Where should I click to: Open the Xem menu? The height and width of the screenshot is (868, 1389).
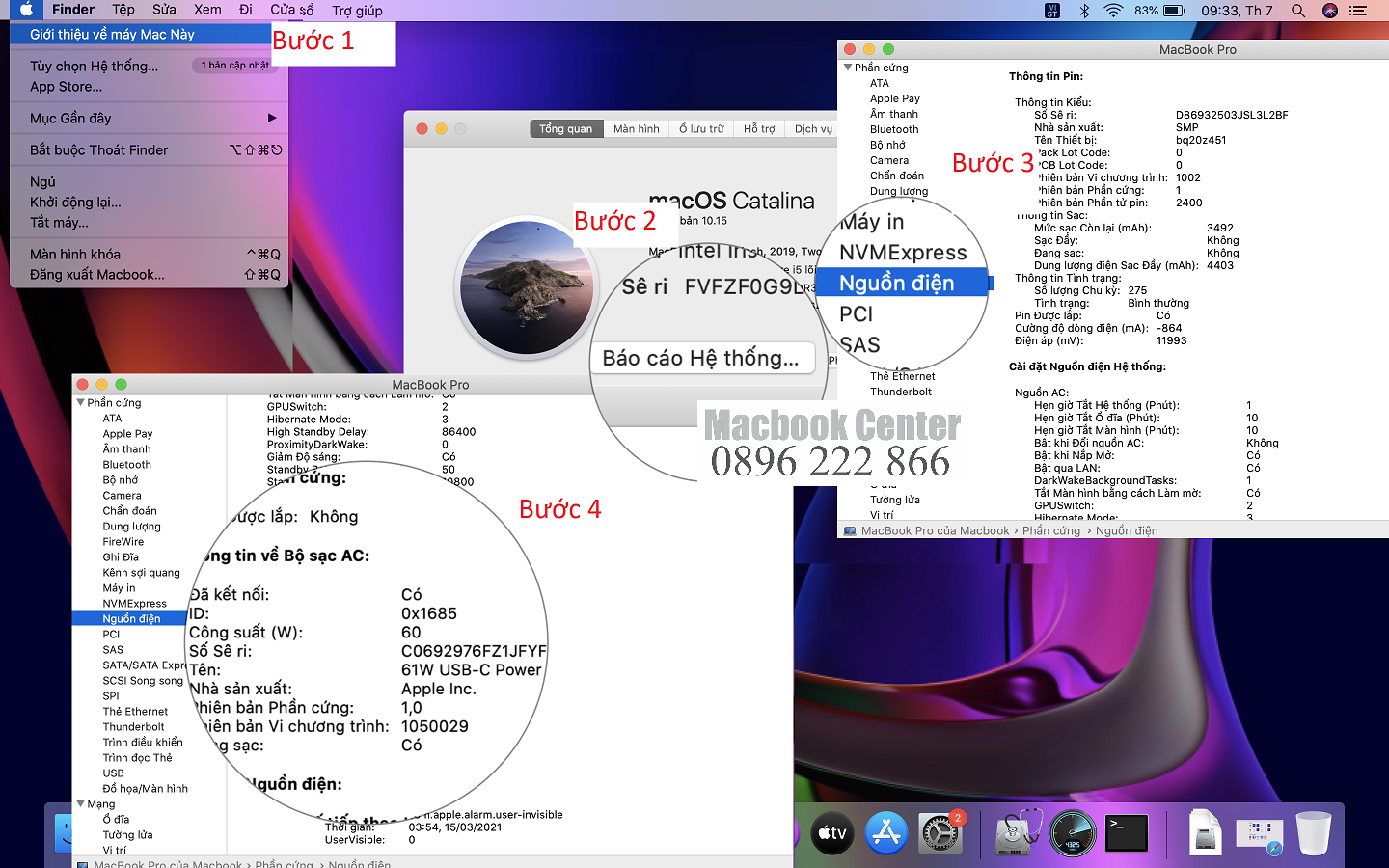pyautogui.click(x=207, y=10)
